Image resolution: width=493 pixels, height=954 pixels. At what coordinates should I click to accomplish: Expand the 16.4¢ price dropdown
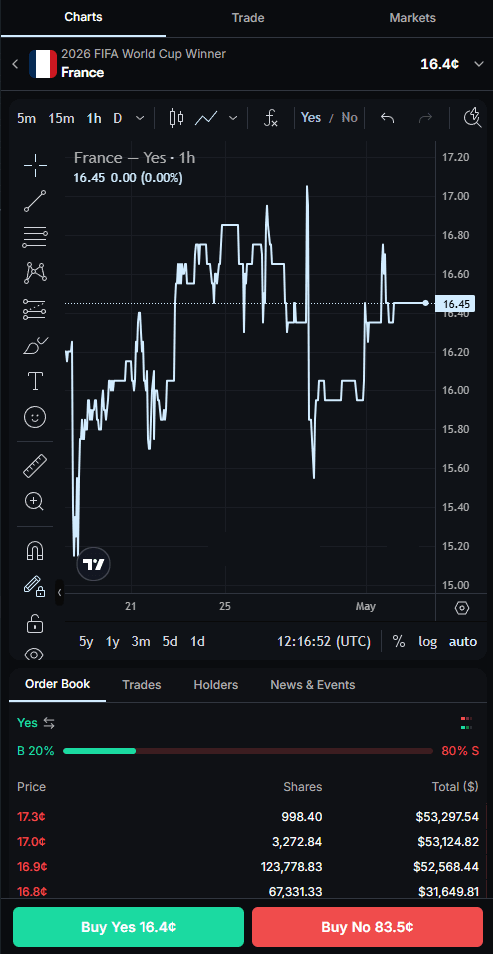tap(478, 64)
